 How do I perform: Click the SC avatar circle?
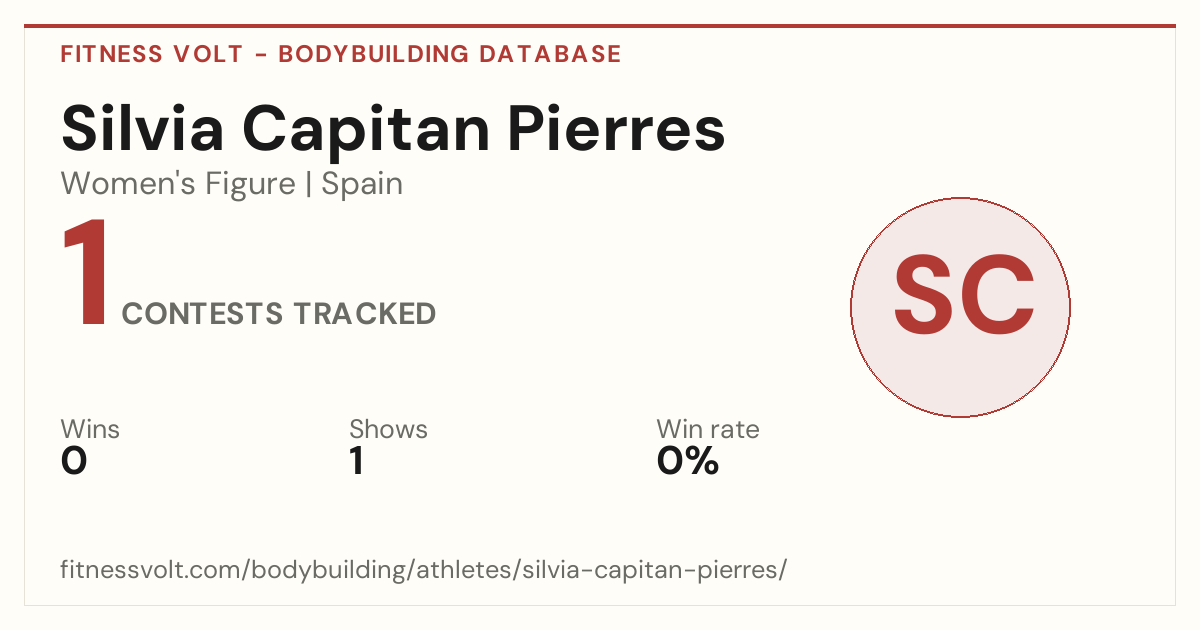pyautogui.click(x=960, y=307)
